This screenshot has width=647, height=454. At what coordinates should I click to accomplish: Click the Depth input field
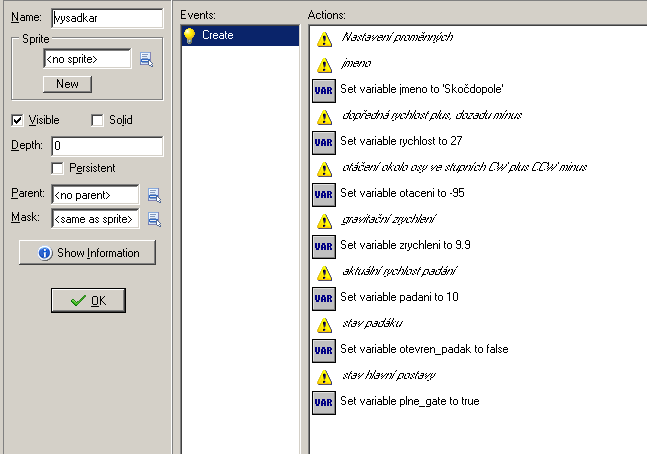click(107, 146)
